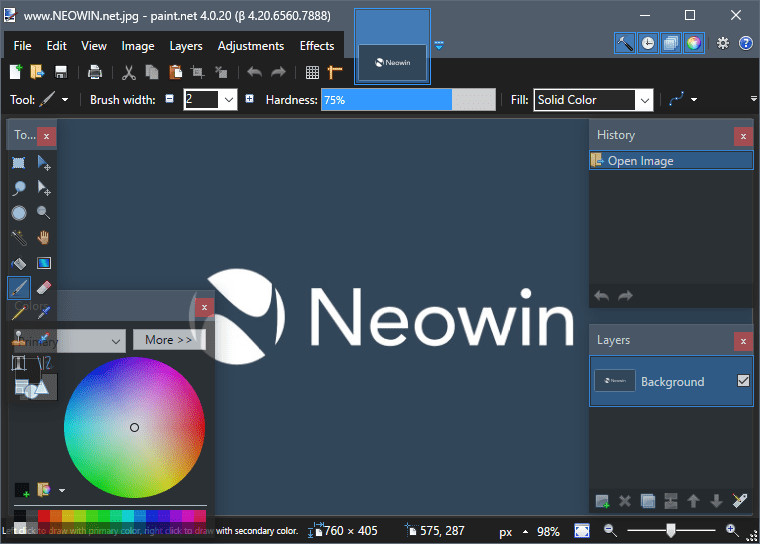This screenshot has height=544, width=760.
Task: Select the Pan hand tool
Action: [x=44, y=238]
